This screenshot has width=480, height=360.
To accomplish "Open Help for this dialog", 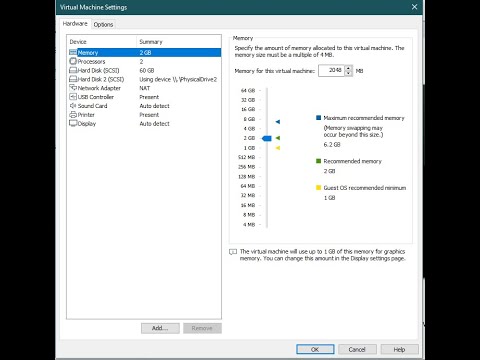I will (x=399, y=349).
